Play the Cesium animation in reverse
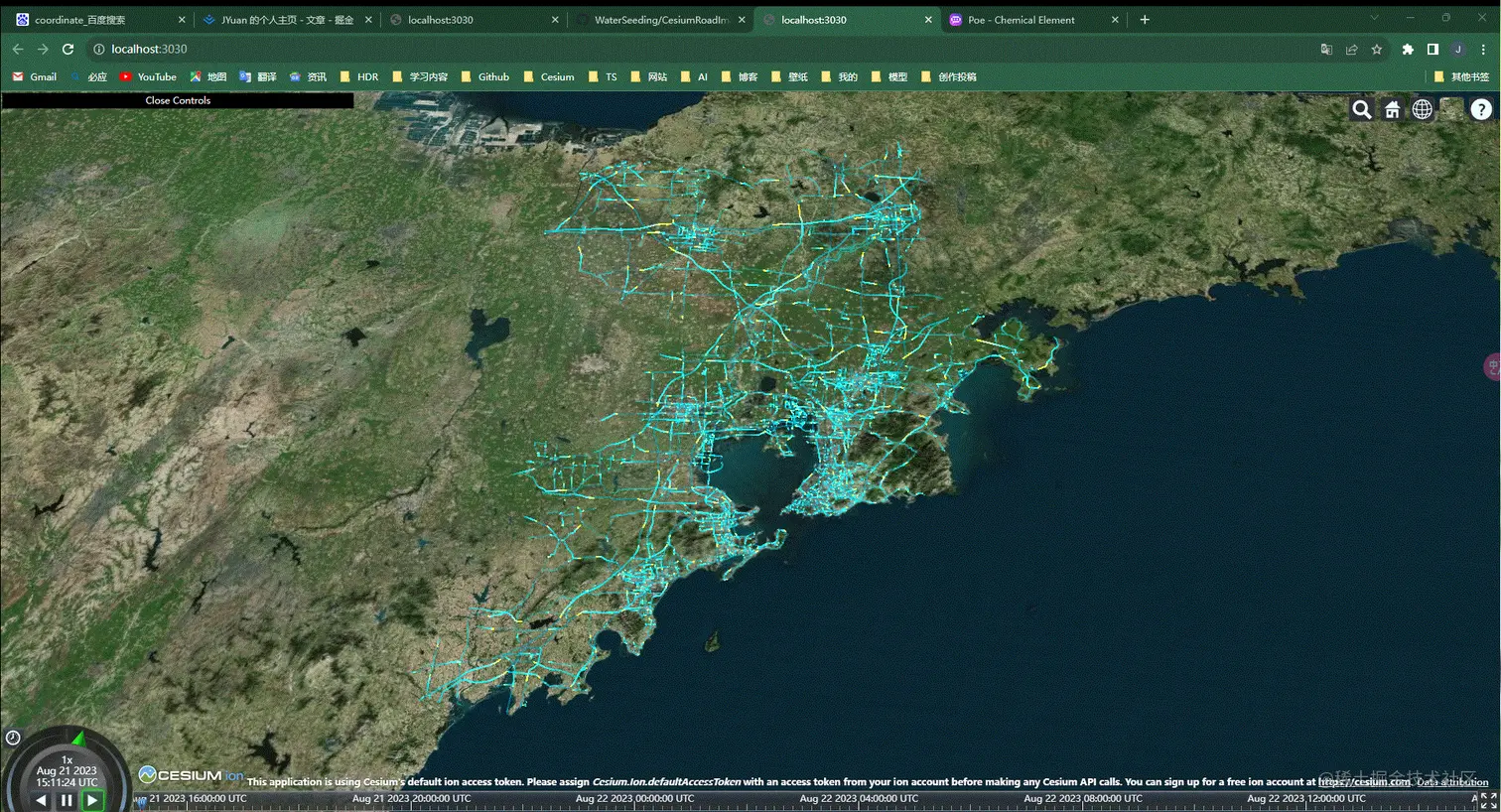Image resolution: width=1501 pixels, height=812 pixels. pyautogui.click(x=41, y=800)
